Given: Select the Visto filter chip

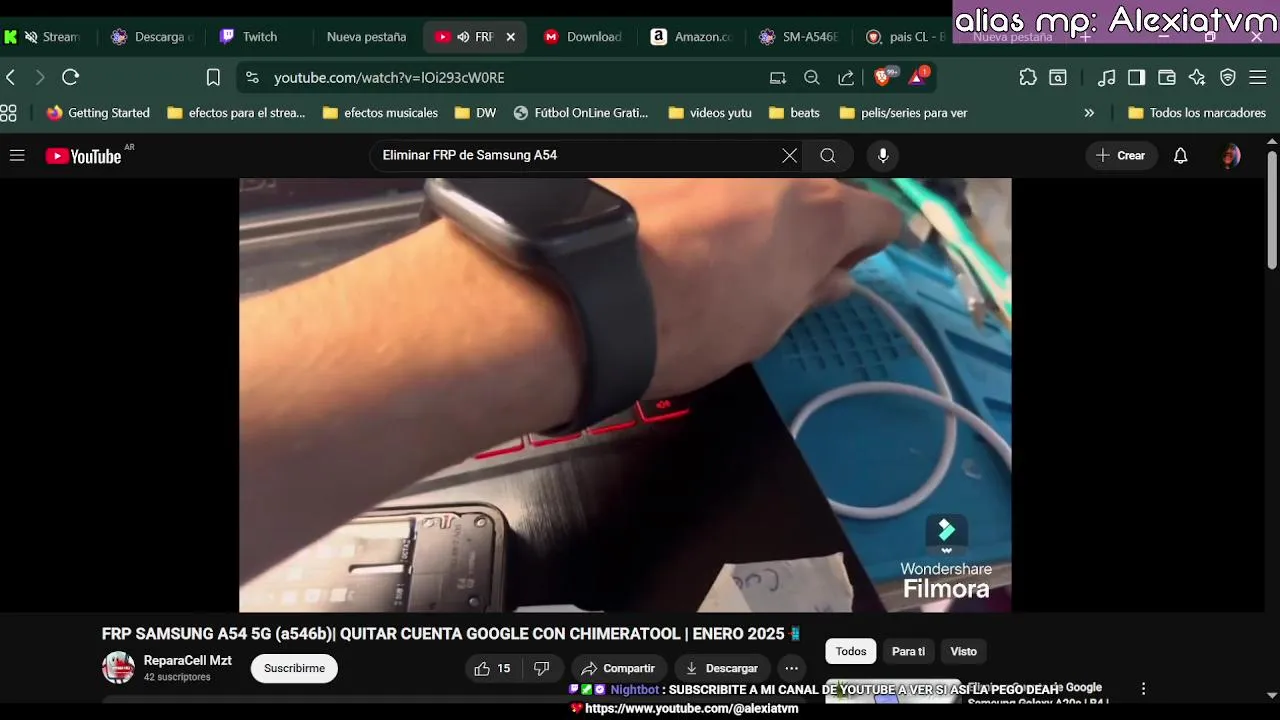Looking at the screenshot, I should [x=963, y=651].
